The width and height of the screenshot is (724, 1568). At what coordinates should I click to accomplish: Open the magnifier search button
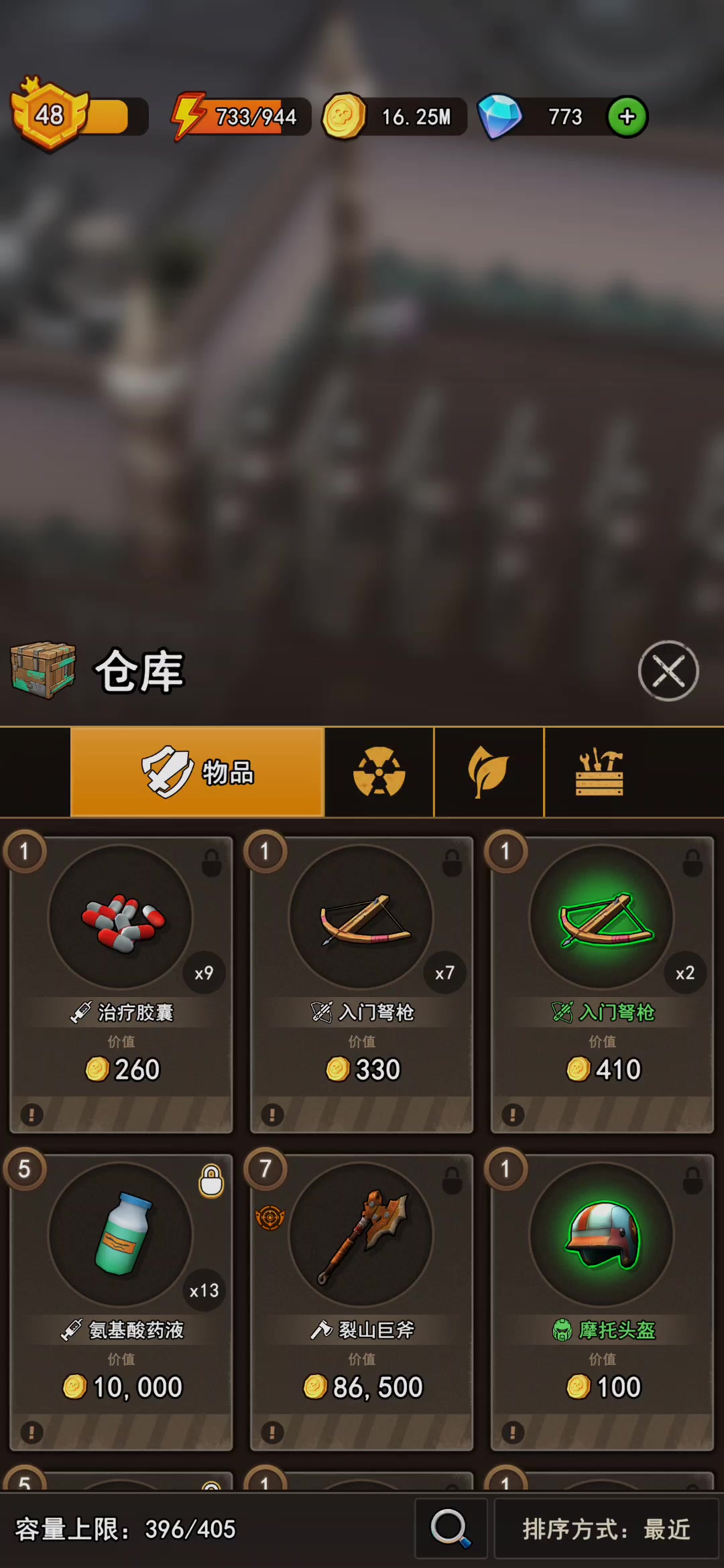click(450, 1528)
